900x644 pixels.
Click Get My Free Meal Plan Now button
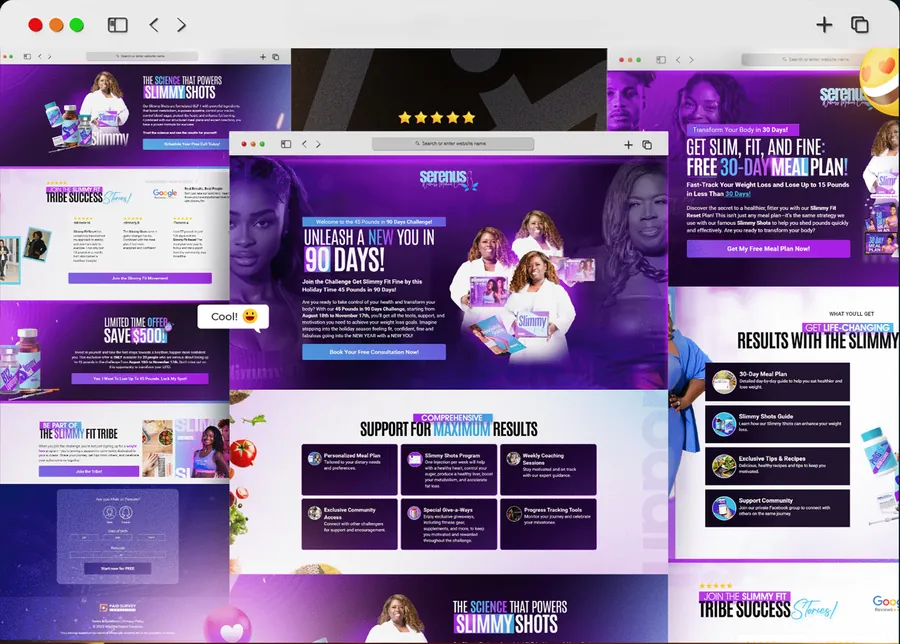click(x=768, y=249)
